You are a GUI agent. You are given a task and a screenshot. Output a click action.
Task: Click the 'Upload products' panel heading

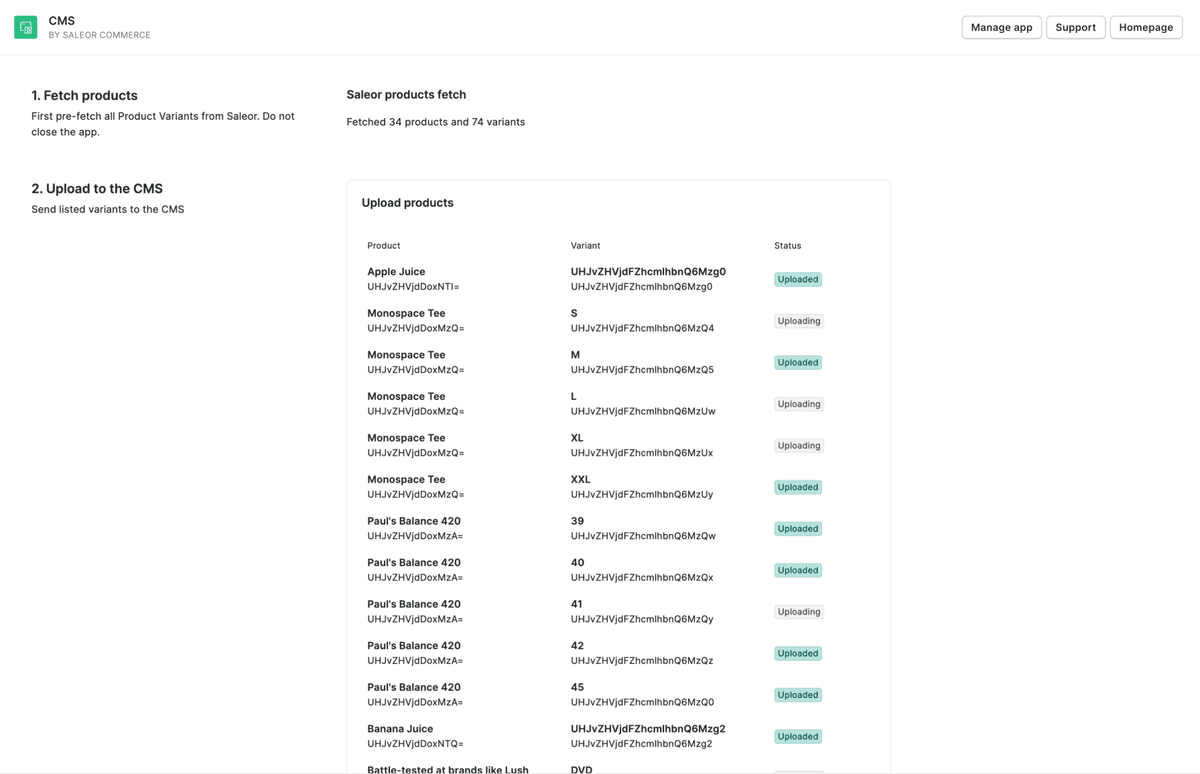408,202
